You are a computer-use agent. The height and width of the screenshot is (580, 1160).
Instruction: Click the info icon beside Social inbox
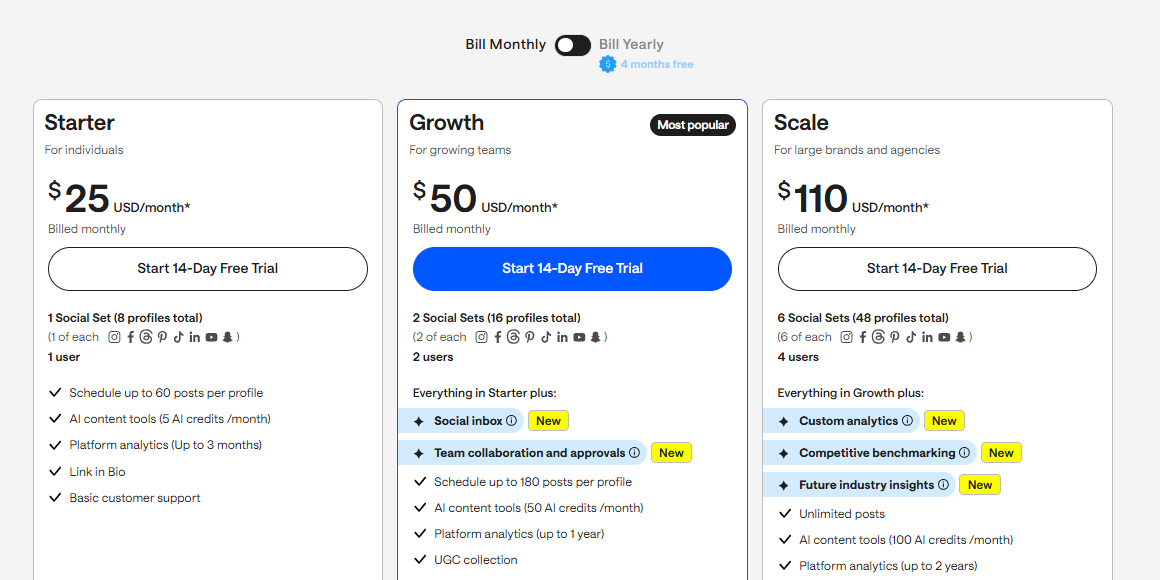(511, 421)
